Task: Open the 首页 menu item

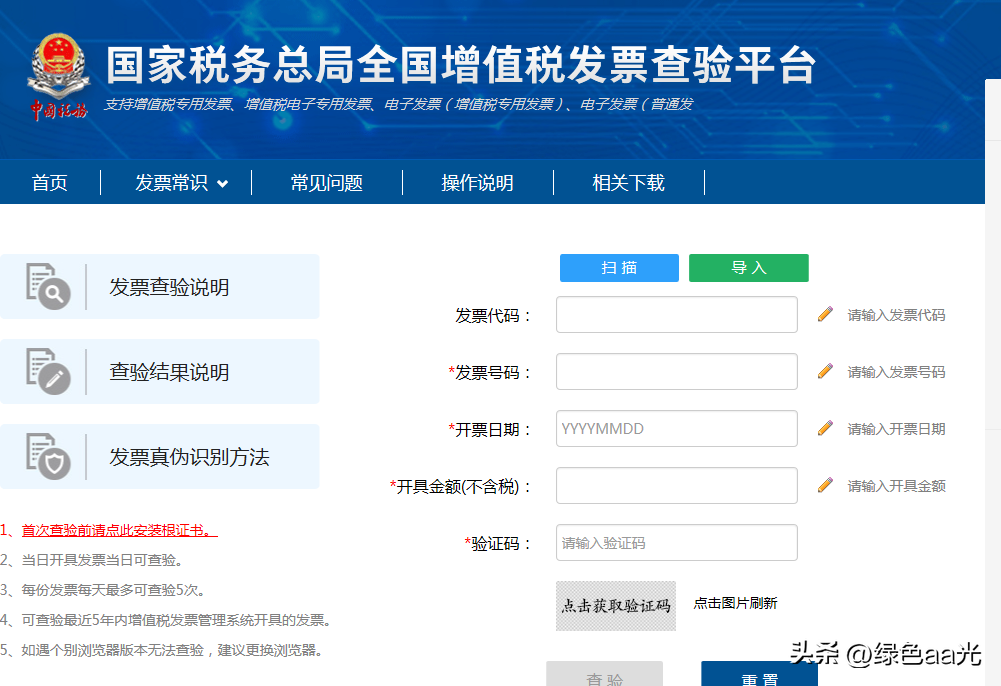Action: click(x=50, y=182)
